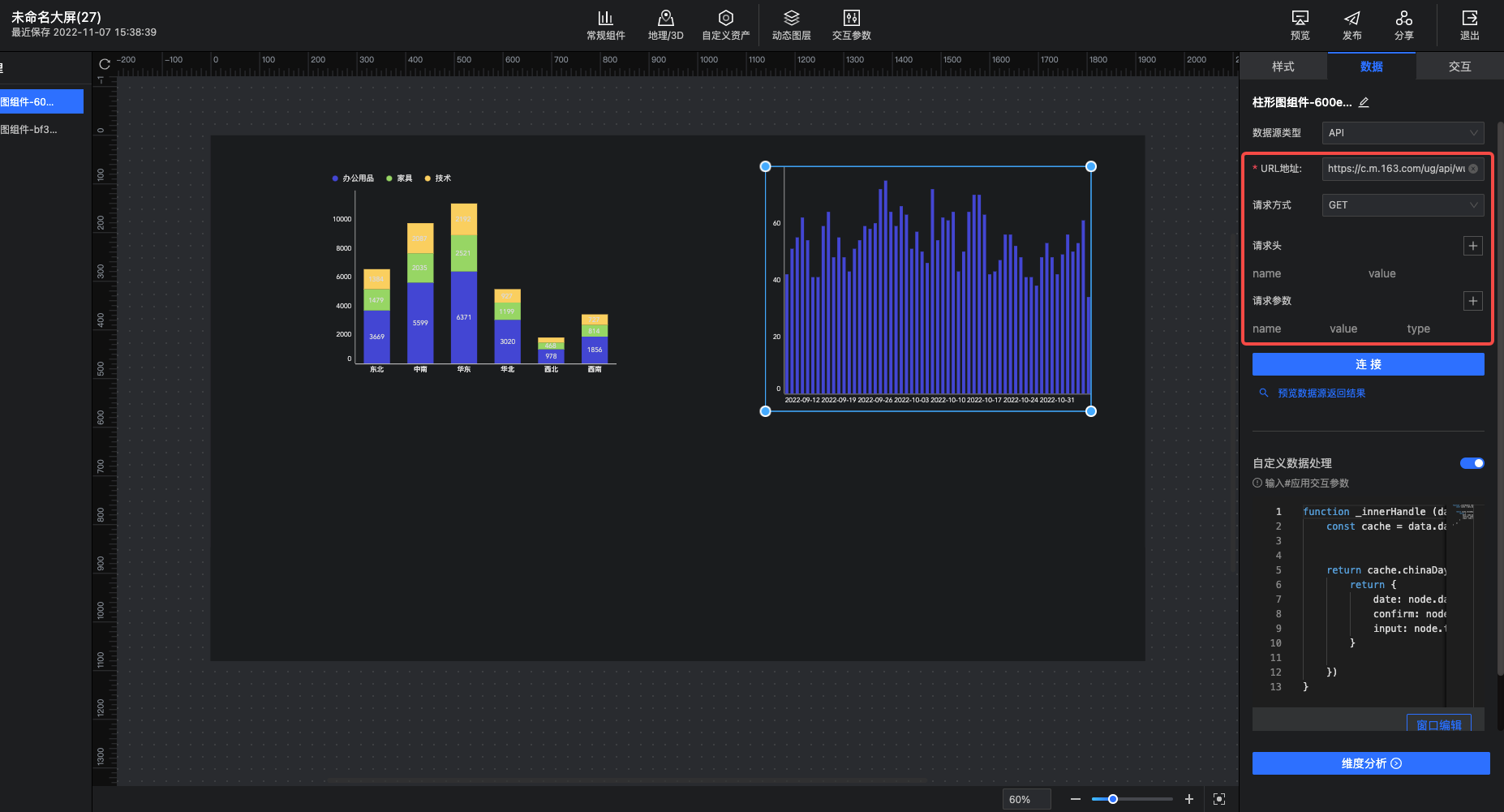Click the canvas zoom slider handle
Image resolution: width=1504 pixels, height=812 pixels.
click(1113, 799)
